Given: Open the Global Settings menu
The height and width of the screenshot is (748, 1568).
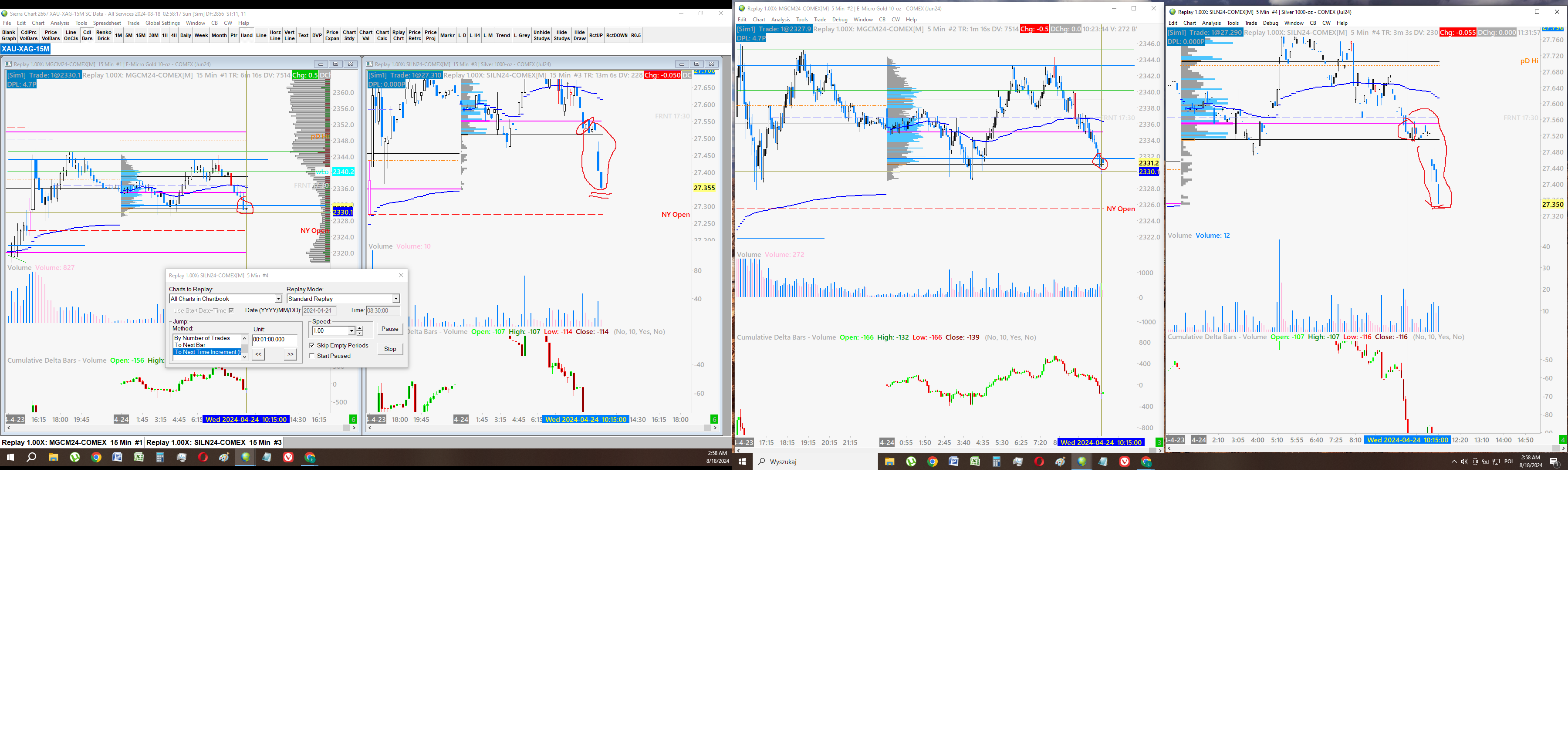Looking at the screenshot, I should (162, 23).
